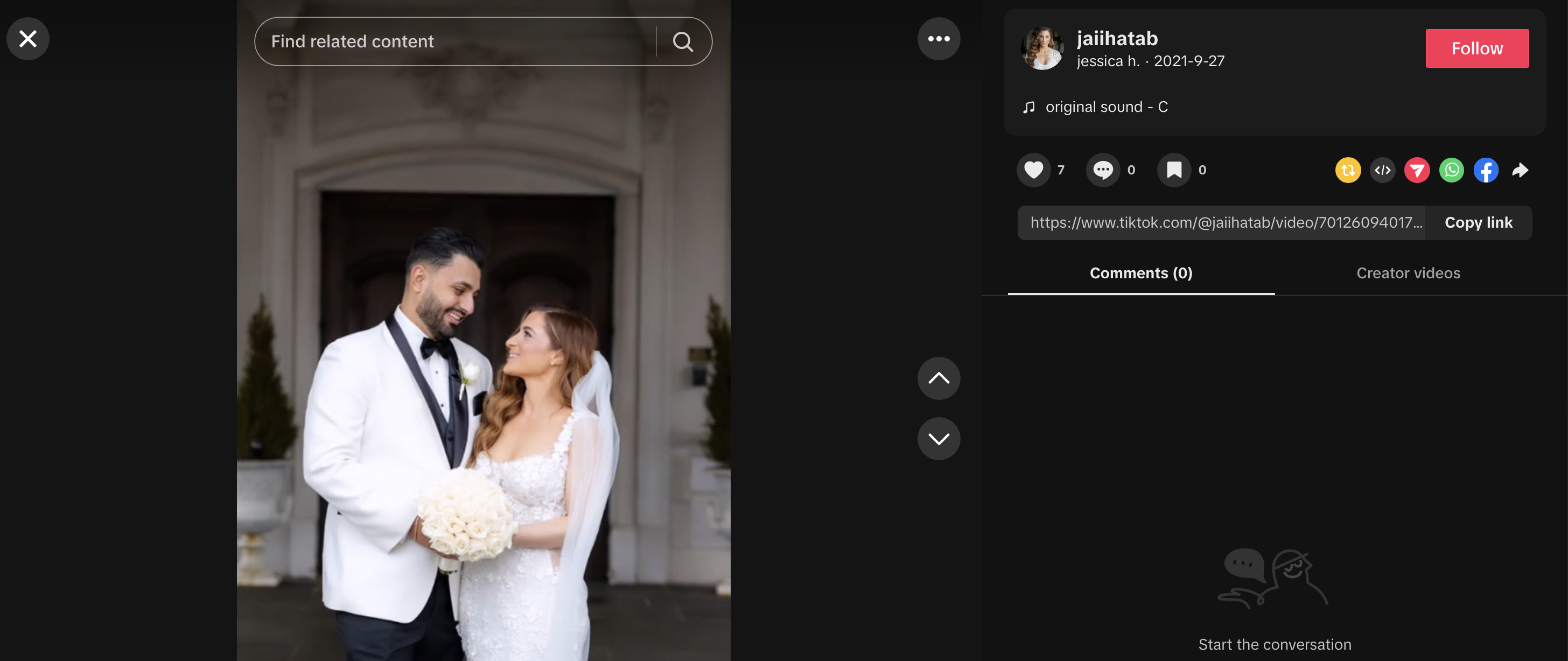Select the Comments (0) tab
Viewport: 1568px width, 661px height.
[1140, 273]
